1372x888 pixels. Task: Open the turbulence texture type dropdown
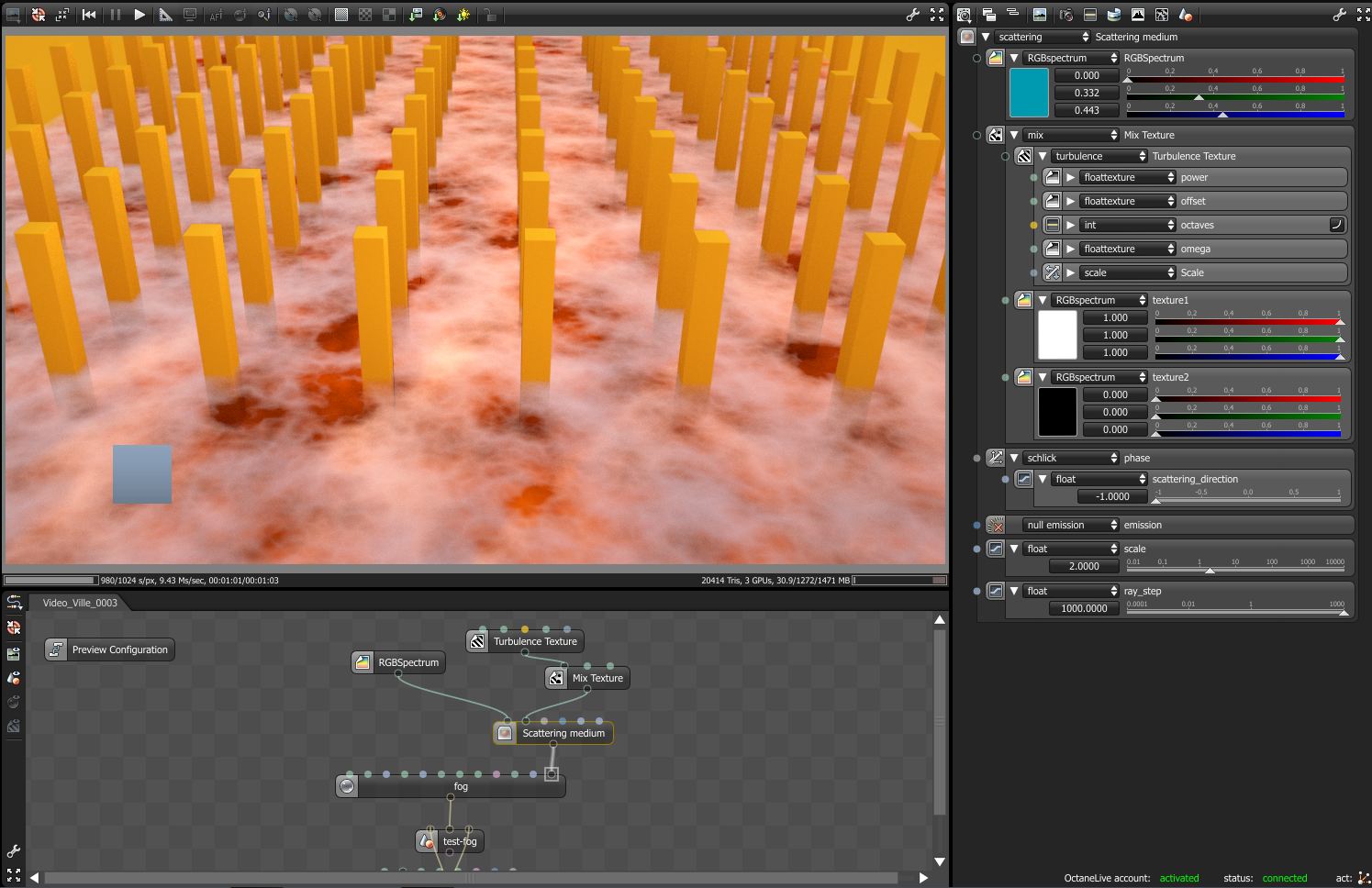(x=1099, y=156)
